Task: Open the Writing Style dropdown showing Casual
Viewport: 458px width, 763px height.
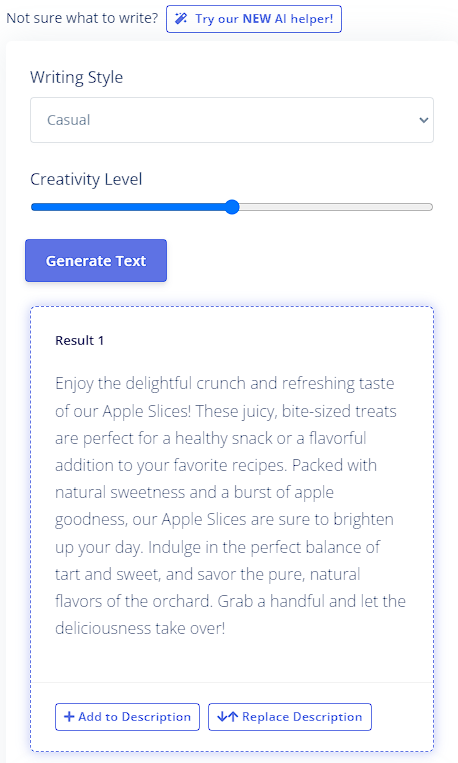Action: 232,120
